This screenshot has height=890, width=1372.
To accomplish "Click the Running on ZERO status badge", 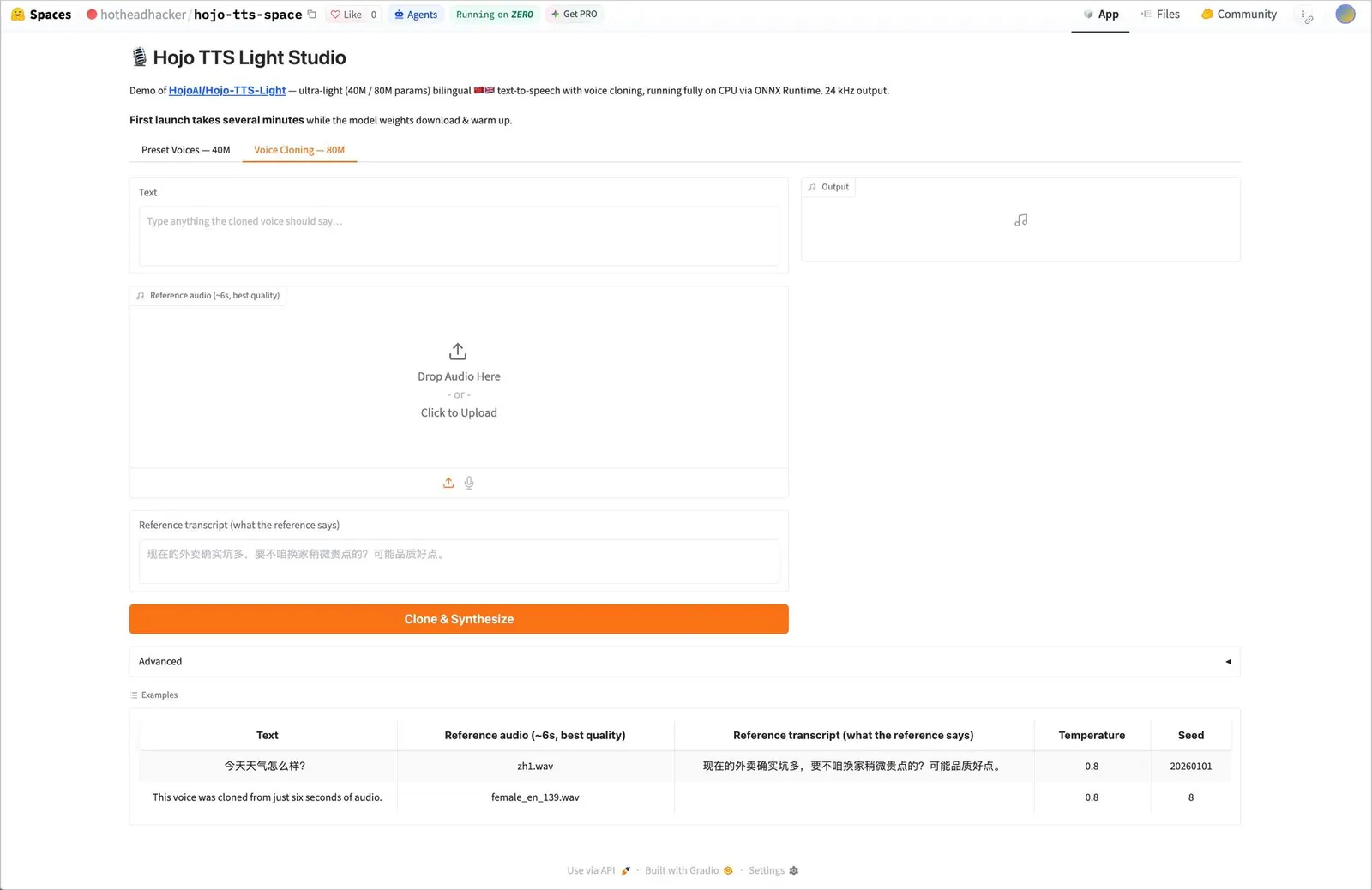I will (495, 15).
